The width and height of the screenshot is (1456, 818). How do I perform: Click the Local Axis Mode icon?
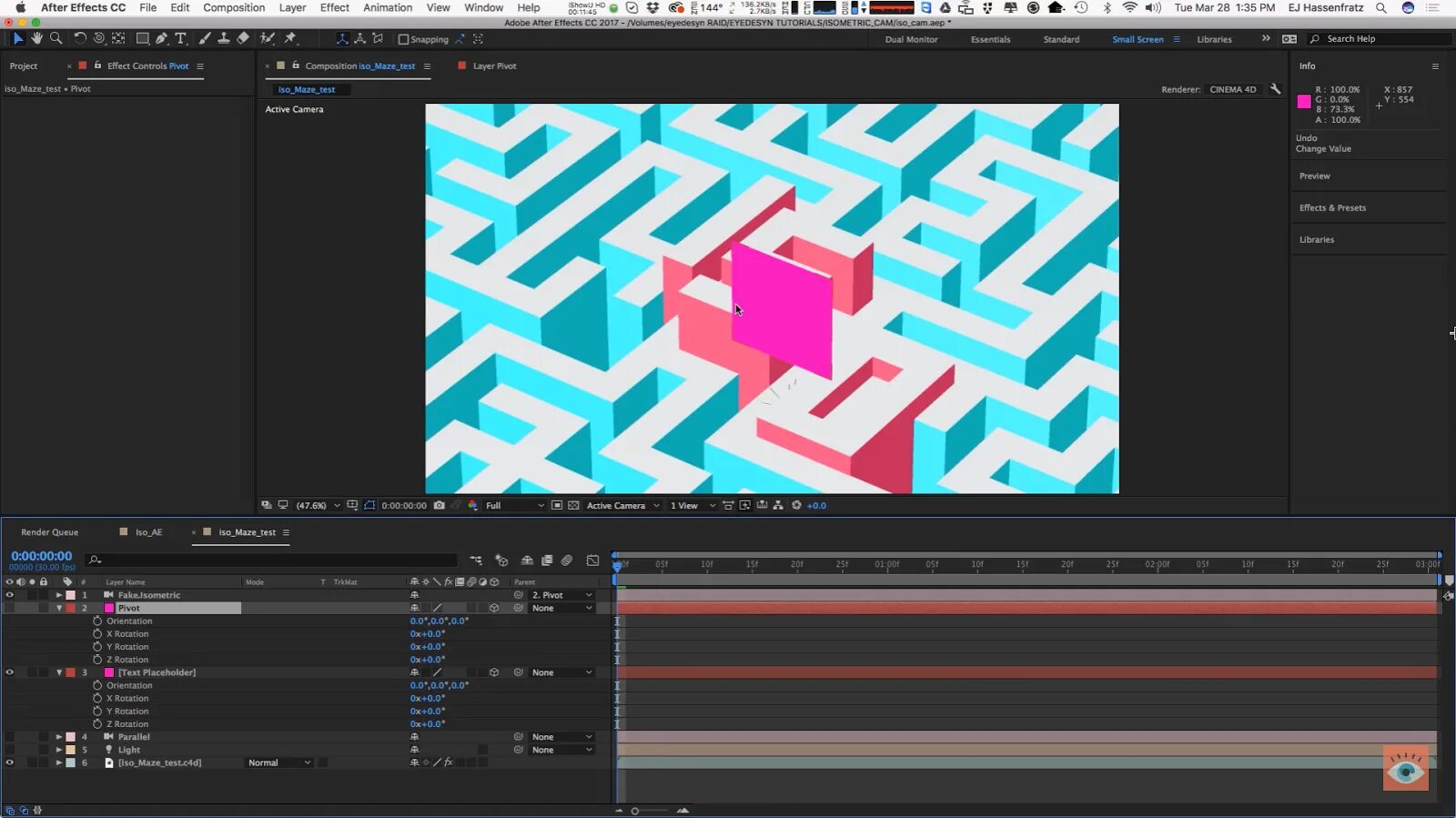coord(342,38)
